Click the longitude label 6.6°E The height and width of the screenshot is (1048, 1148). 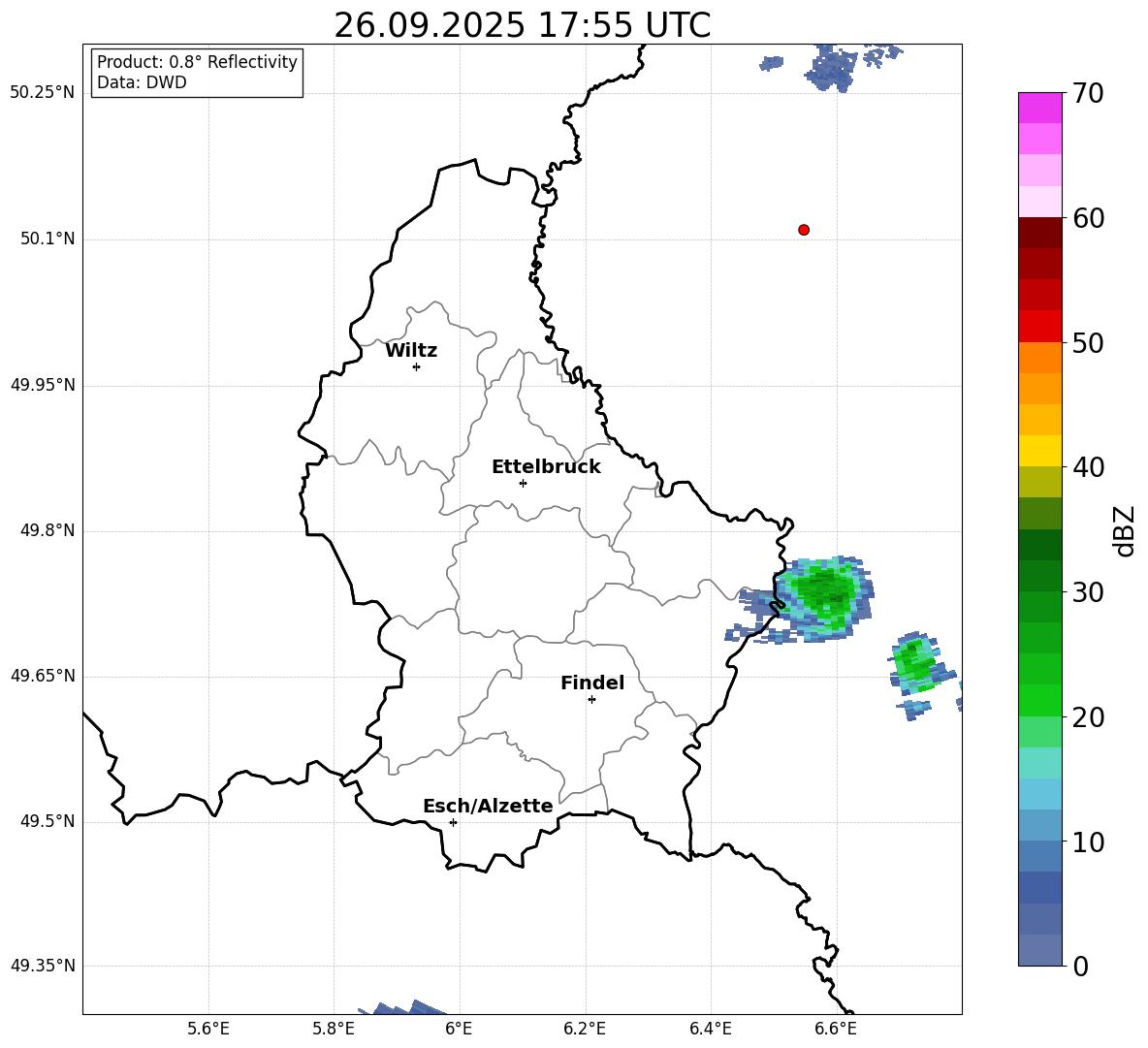pos(836,1029)
